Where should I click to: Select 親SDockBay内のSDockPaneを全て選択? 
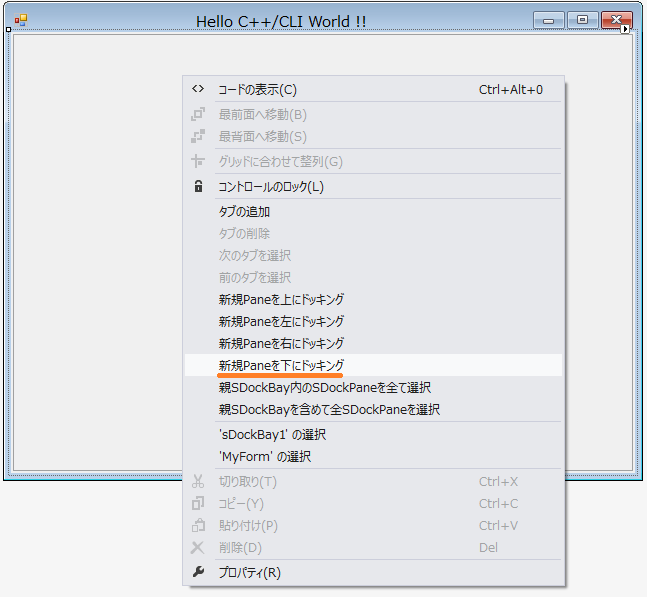pyautogui.click(x=373, y=387)
